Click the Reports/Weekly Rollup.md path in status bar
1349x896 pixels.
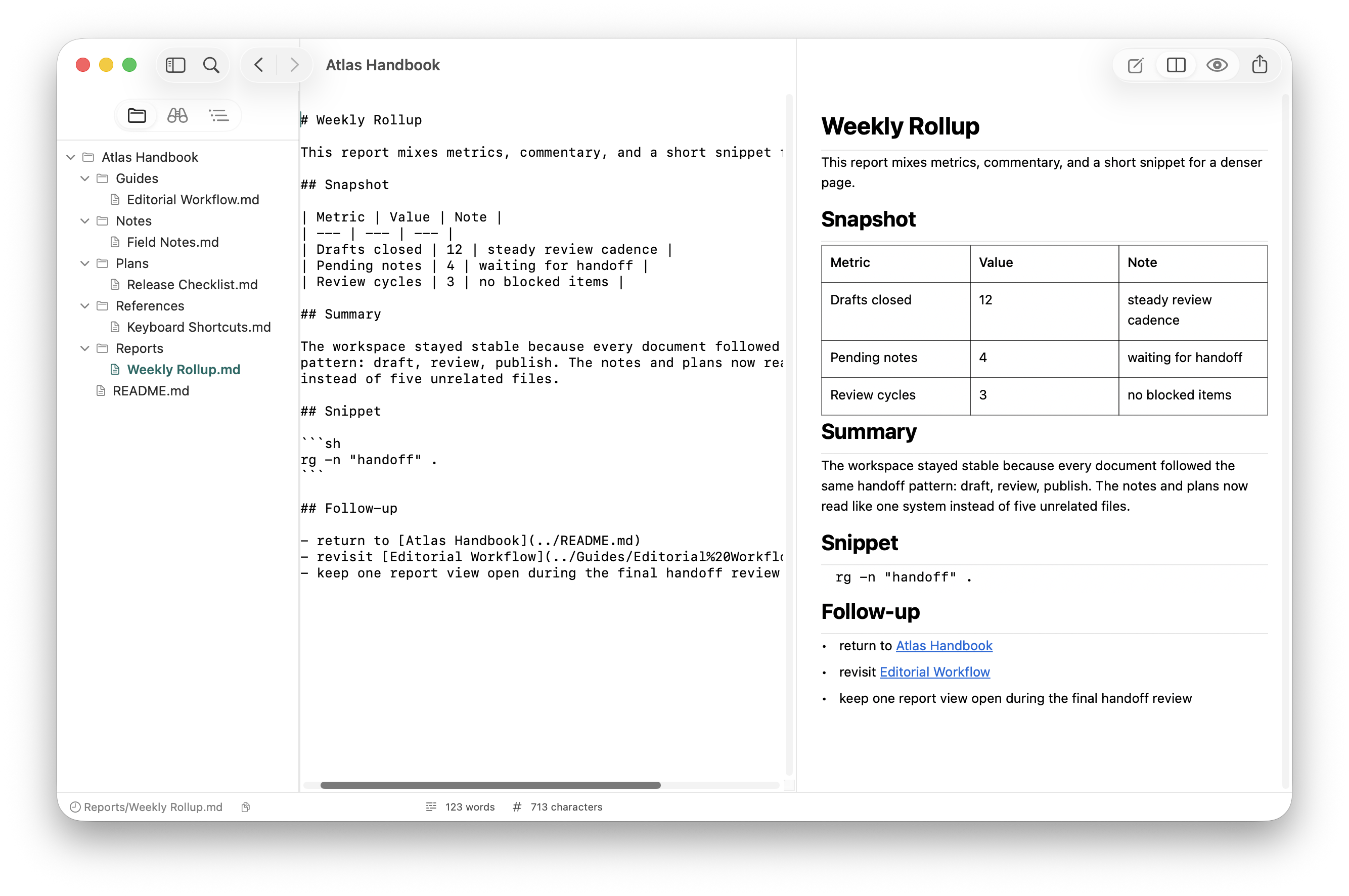[153, 807]
